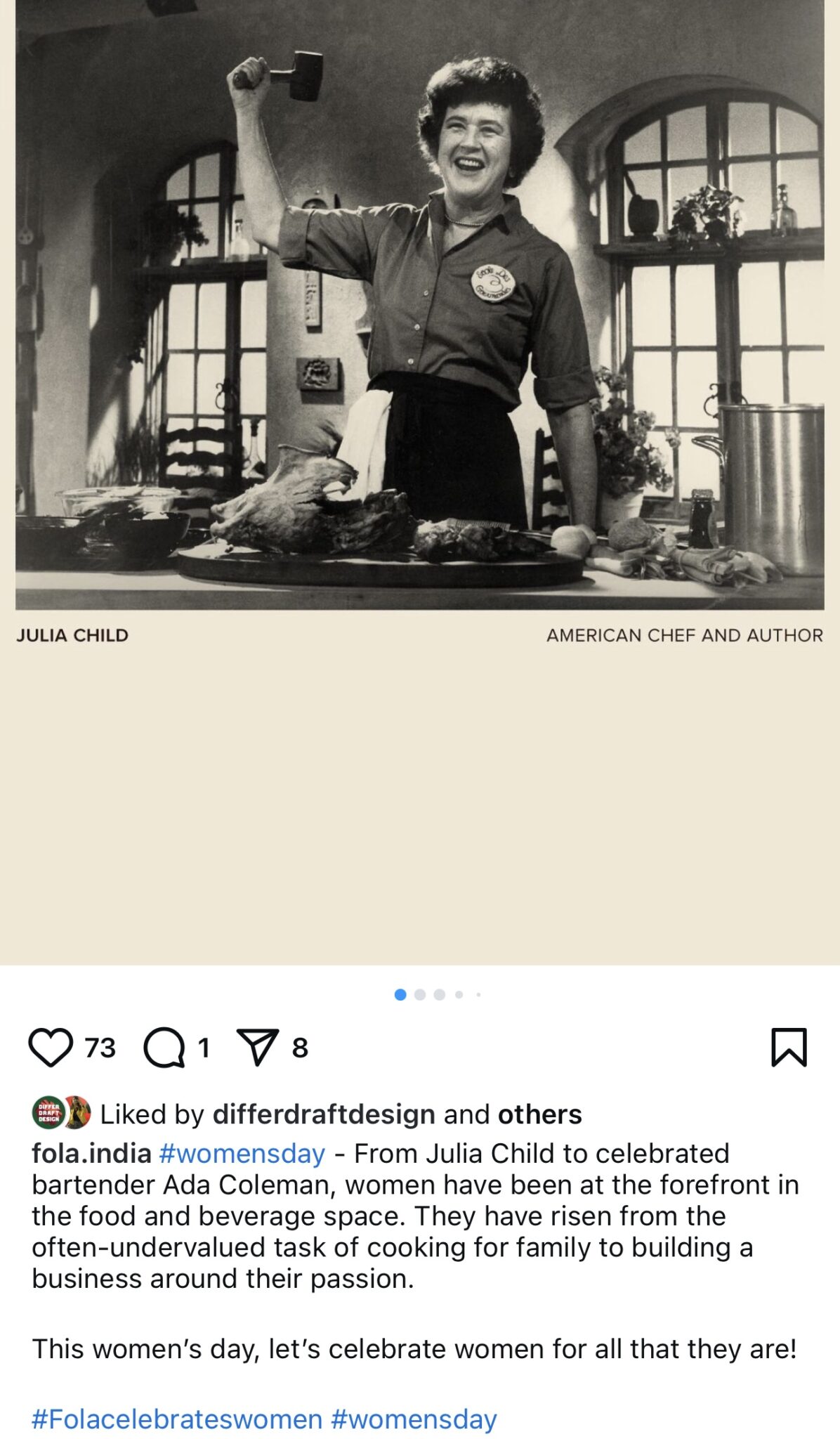Open the fola.india profile from the caption
840x1439 pixels.
click(x=91, y=1153)
